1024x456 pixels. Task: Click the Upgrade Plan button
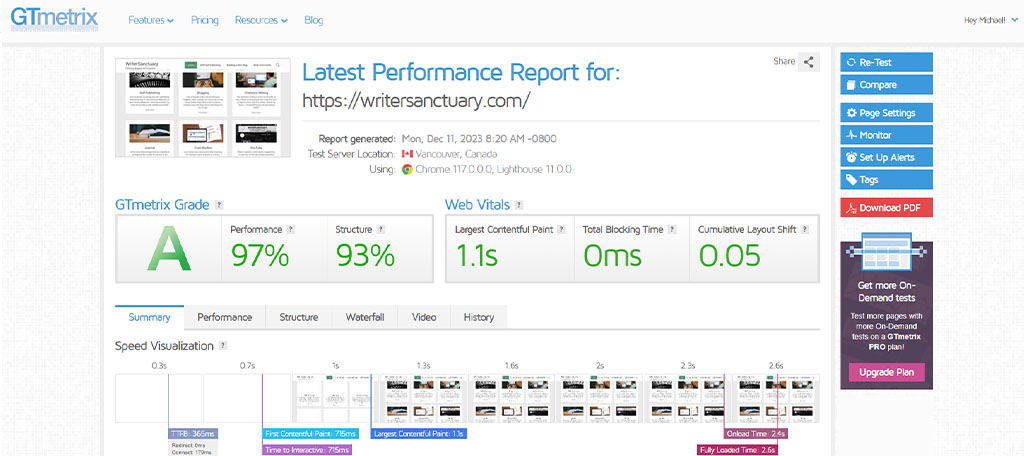[x=886, y=372]
